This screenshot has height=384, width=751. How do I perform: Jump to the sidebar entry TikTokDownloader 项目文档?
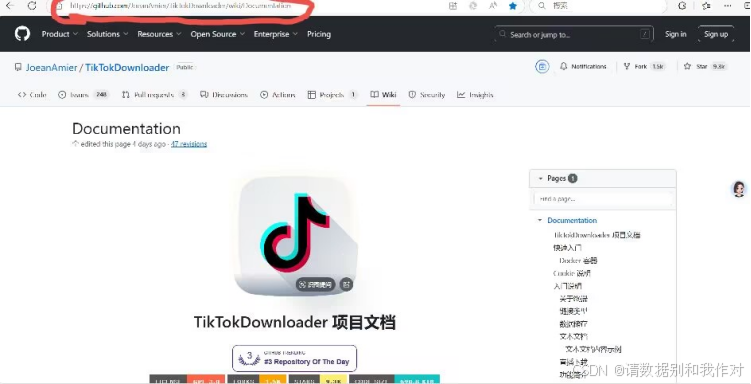(x=597, y=235)
